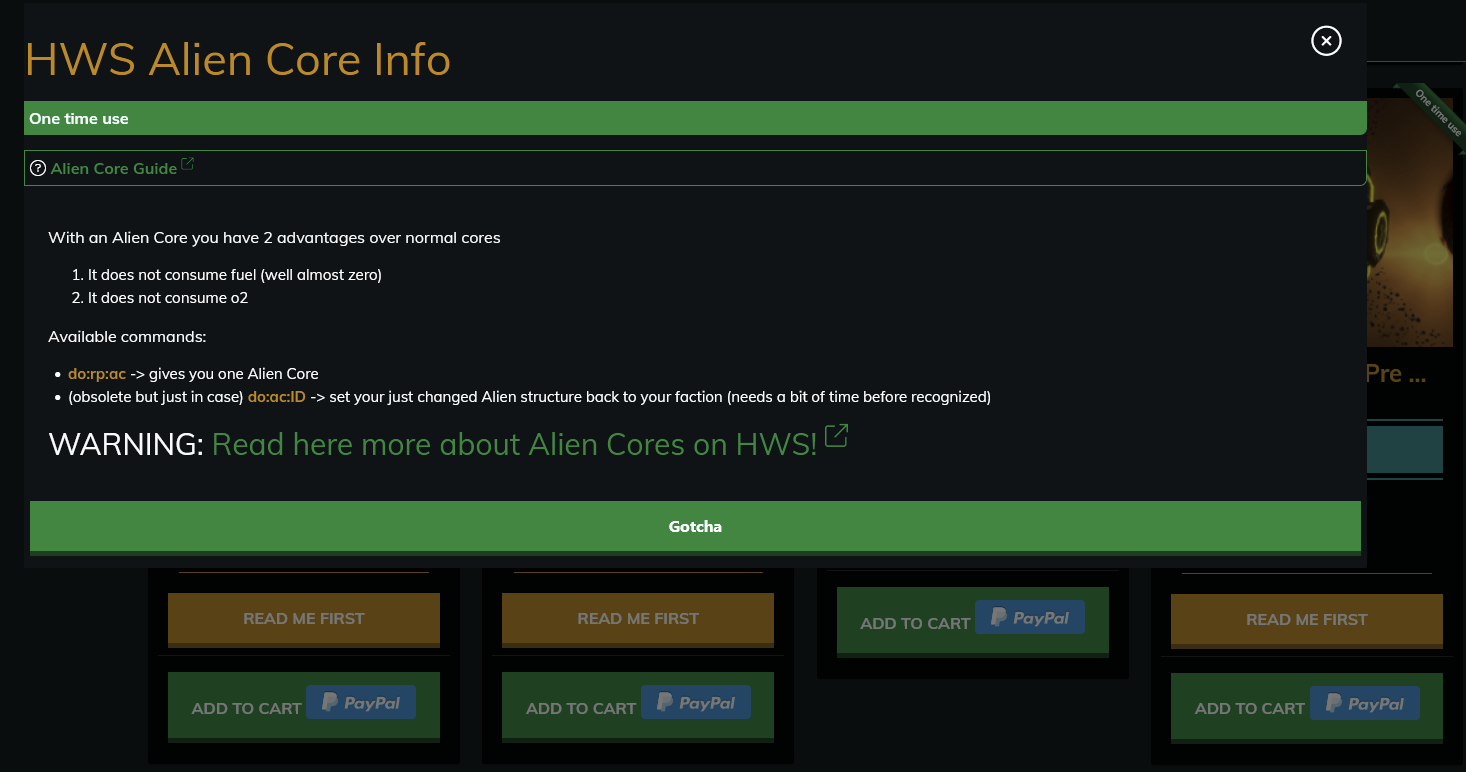Open 'Read here more about Alien Cores' link
Image resolution: width=1466 pixels, height=772 pixels.
pos(515,444)
